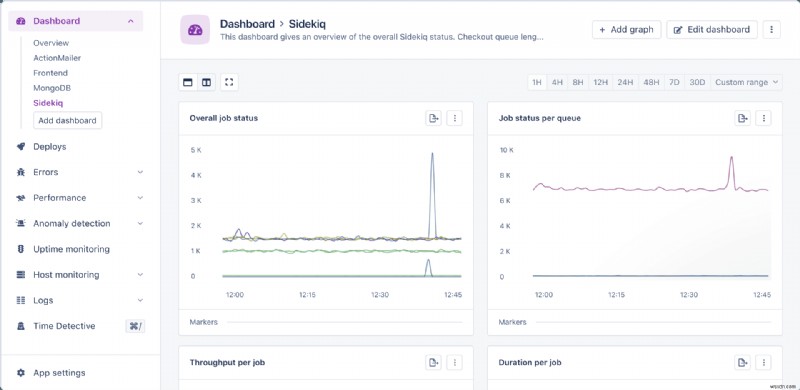Viewport: 800px width, 390px height.
Task: Select the 24H time range
Action: (625, 82)
